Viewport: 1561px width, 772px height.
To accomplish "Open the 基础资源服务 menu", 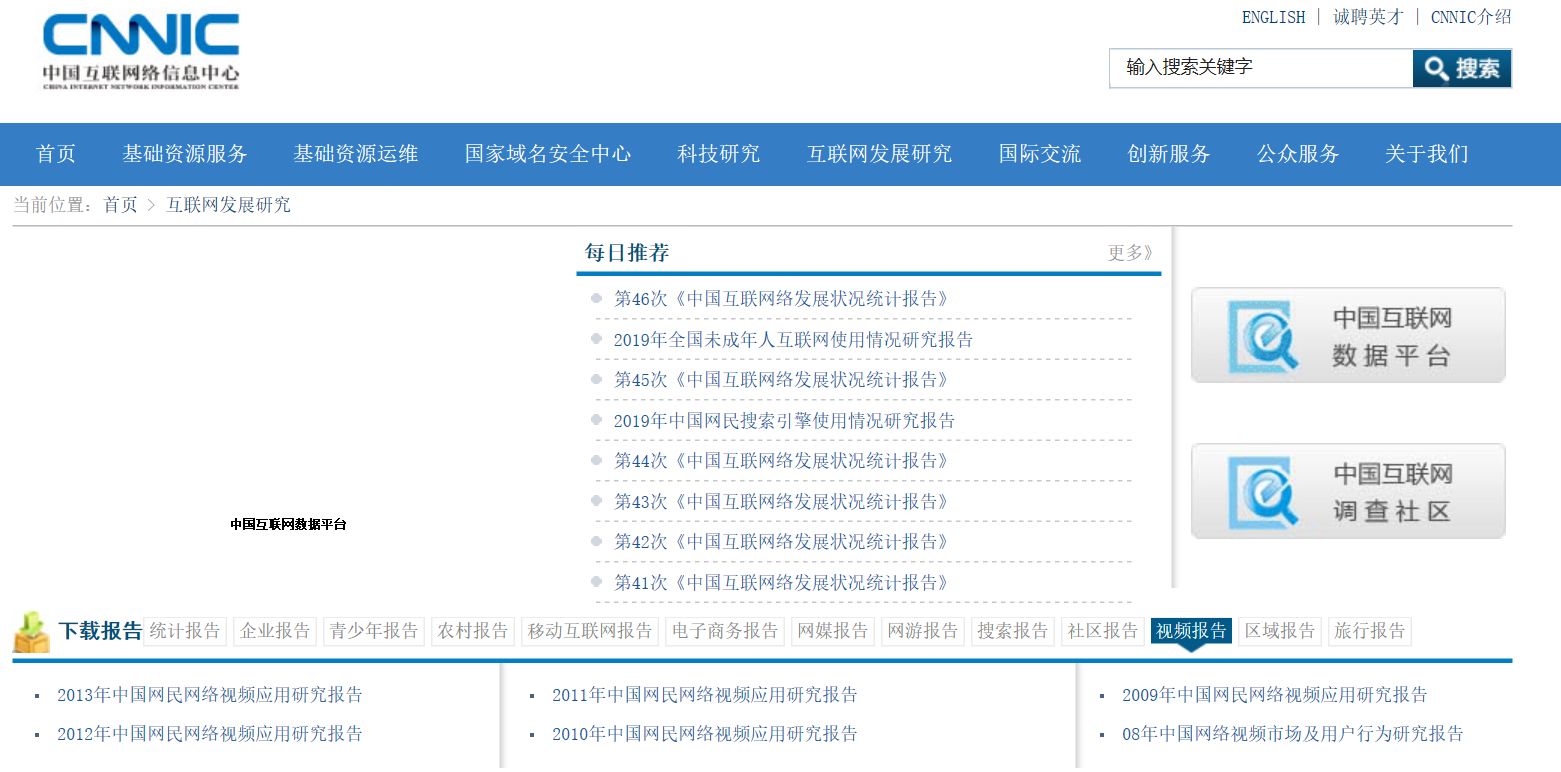I will pos(185,154).
